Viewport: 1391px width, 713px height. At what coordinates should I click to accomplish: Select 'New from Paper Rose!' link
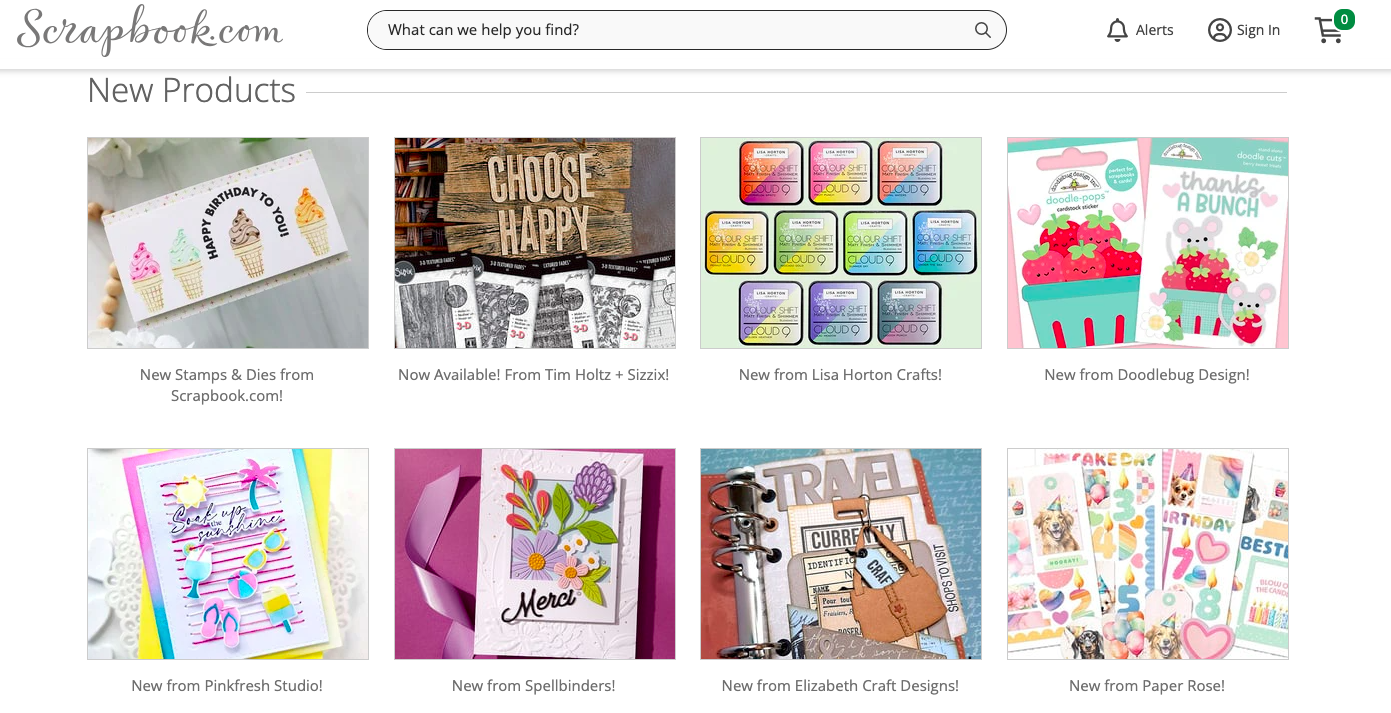1146,686
